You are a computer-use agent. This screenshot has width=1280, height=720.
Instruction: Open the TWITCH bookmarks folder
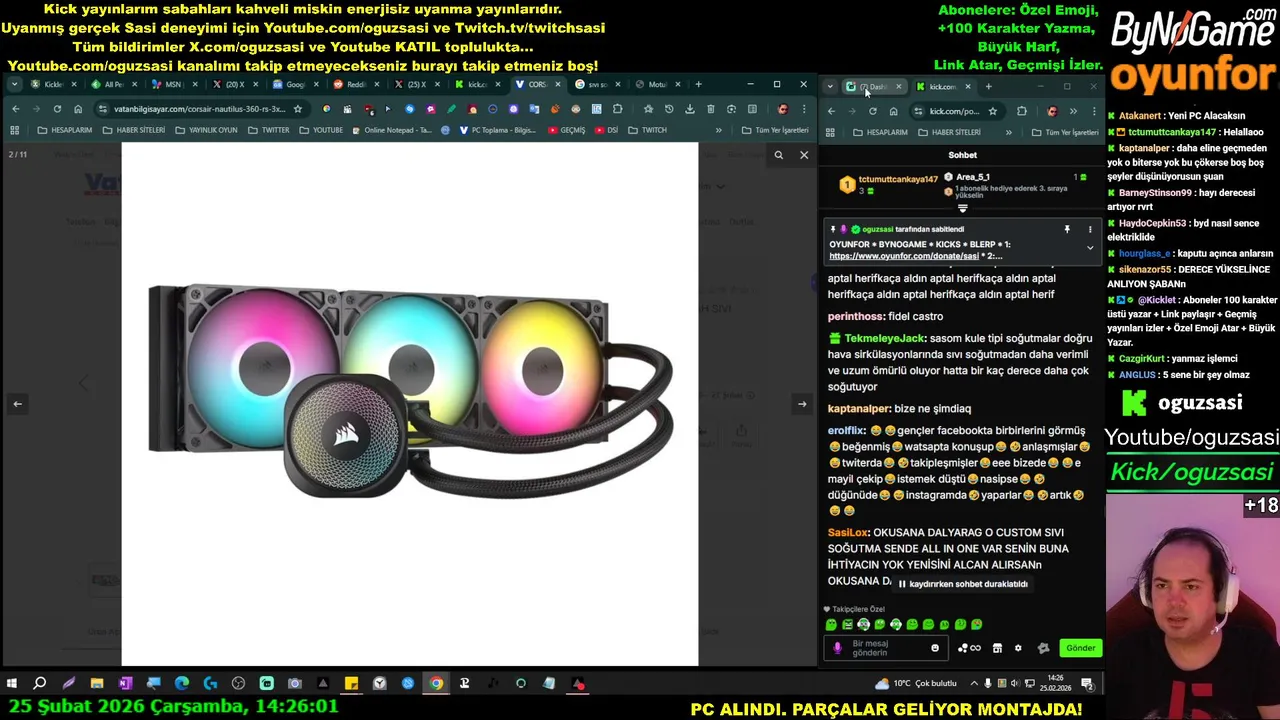point(647,130)
